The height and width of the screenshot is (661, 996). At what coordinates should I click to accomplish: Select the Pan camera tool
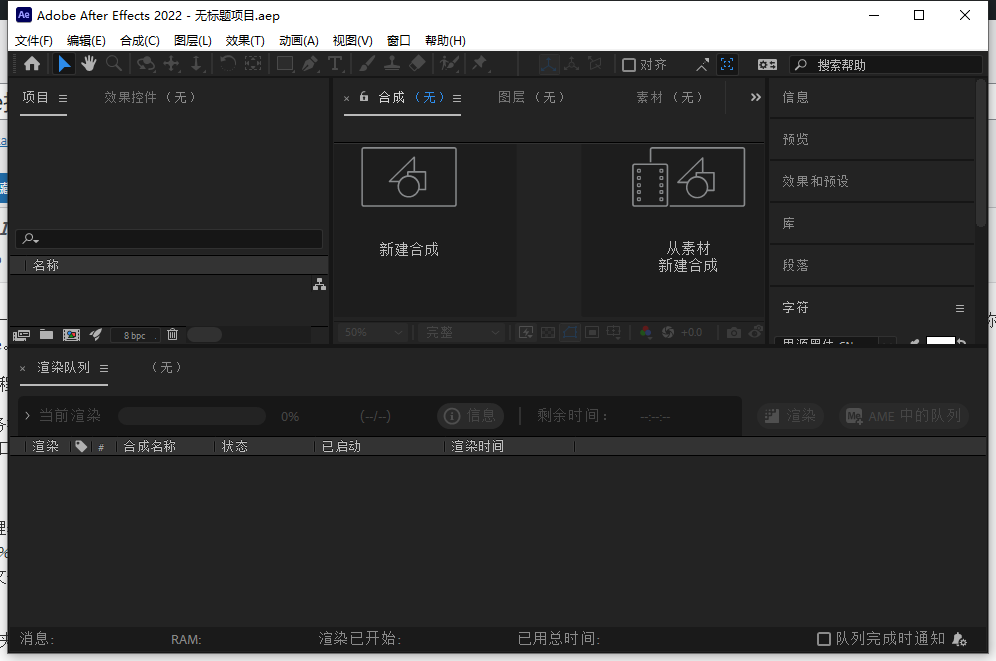pyautogui.click(x=172, y=63)
